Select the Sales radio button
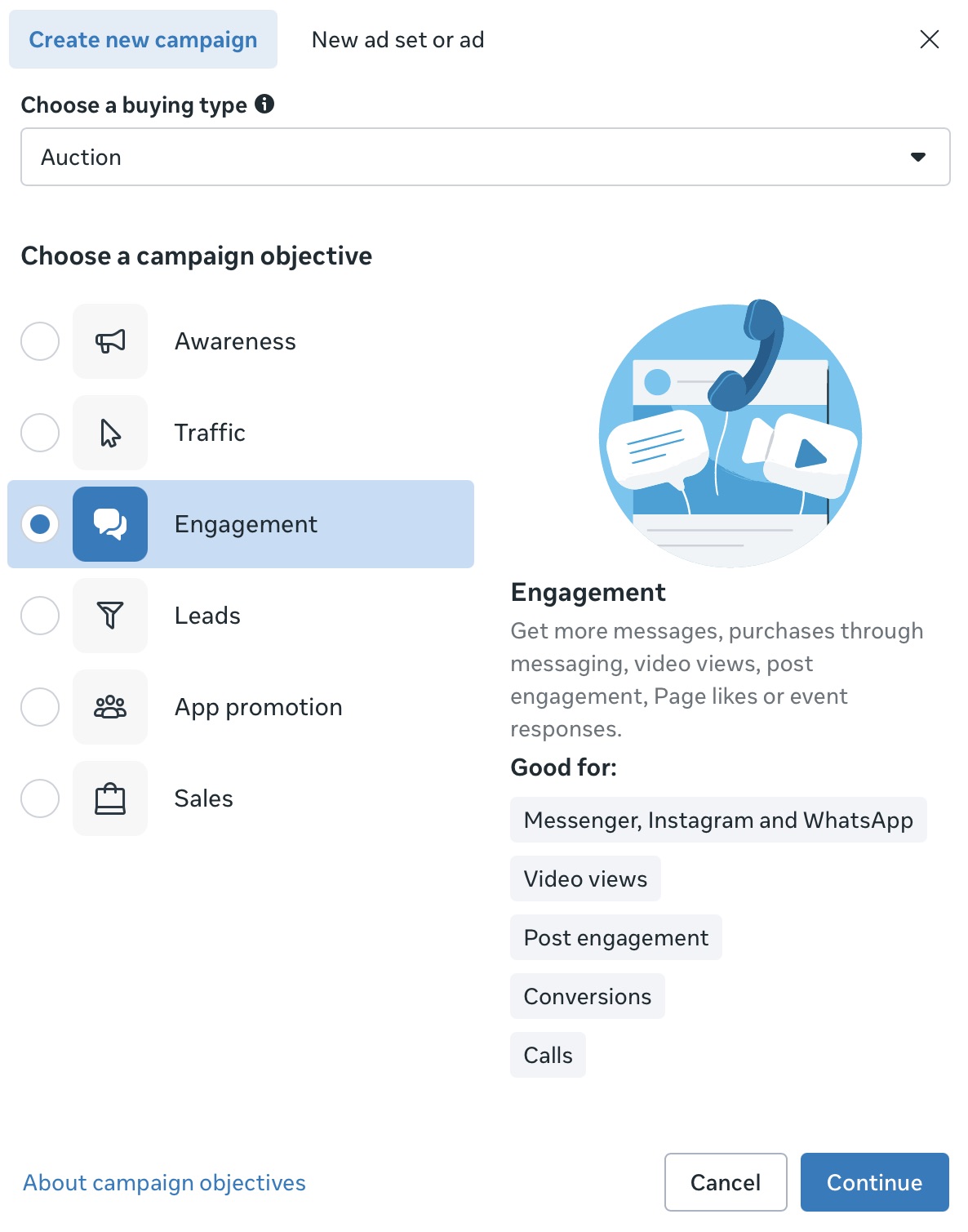 pos(39,798)
